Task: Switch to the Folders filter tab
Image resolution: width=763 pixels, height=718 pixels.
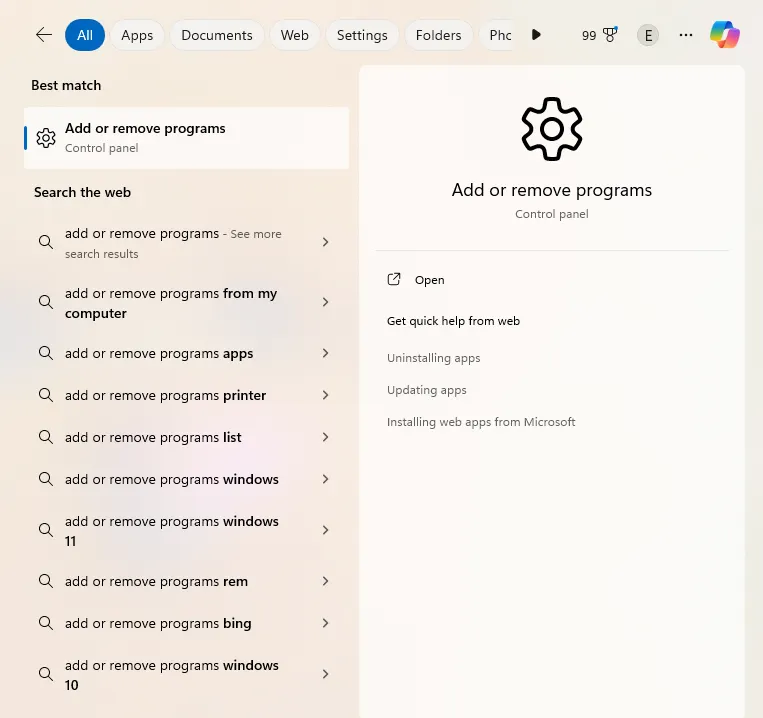Action: tap(438, 35)
